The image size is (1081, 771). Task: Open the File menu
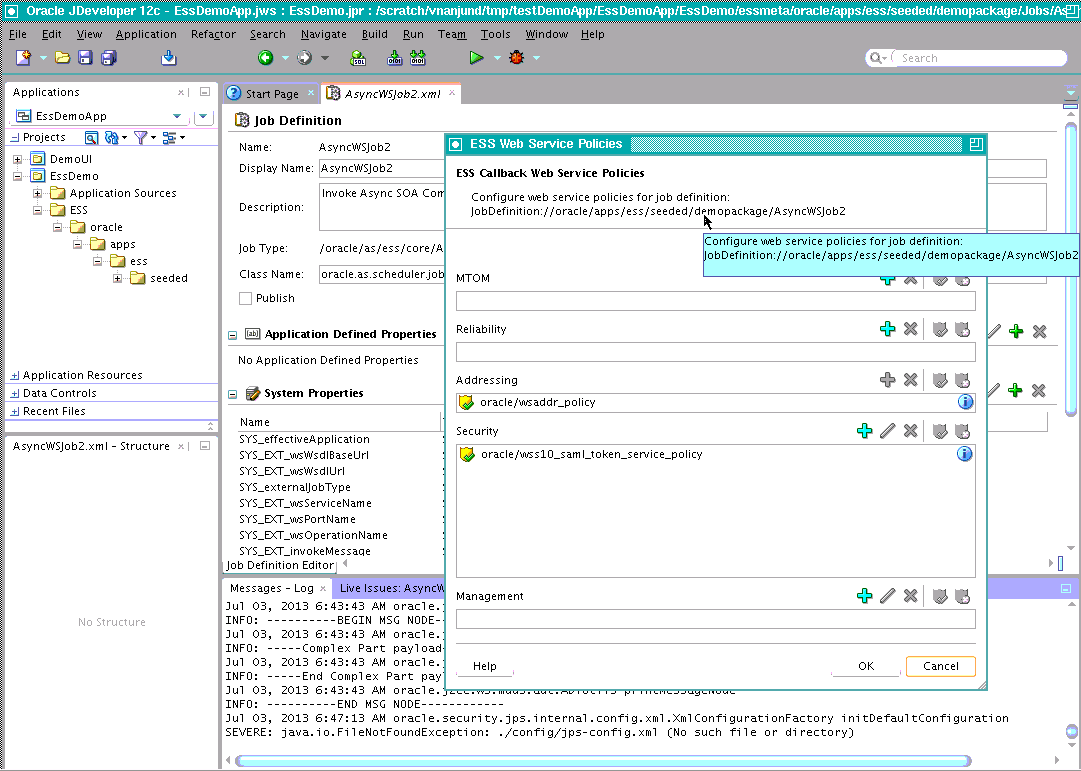pos(18,34)
